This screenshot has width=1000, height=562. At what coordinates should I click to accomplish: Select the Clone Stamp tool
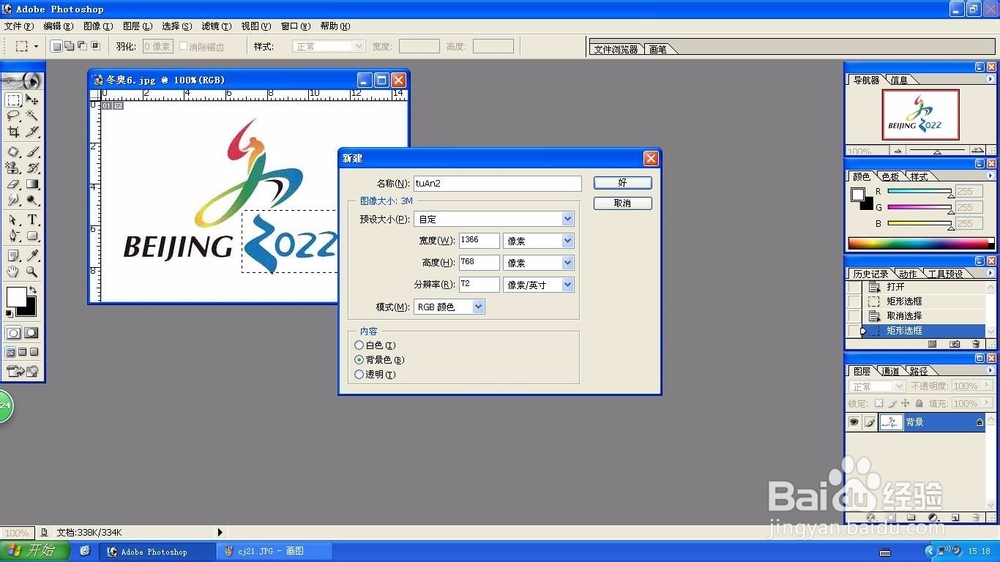[13, 168]
